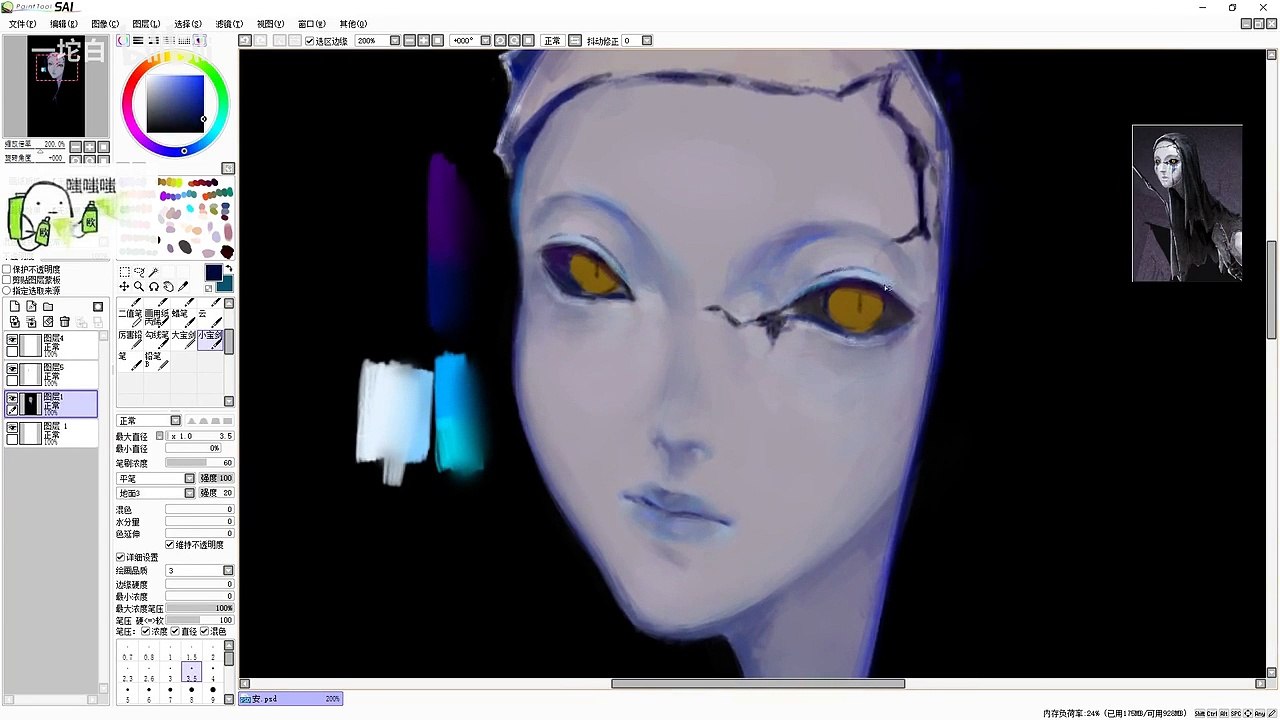The height and width of the screenshot is (720, 1280).
Task: Toggle 详细设置 advanced settings checkbox
Action: pyautogui.click(x=121, y=557)
